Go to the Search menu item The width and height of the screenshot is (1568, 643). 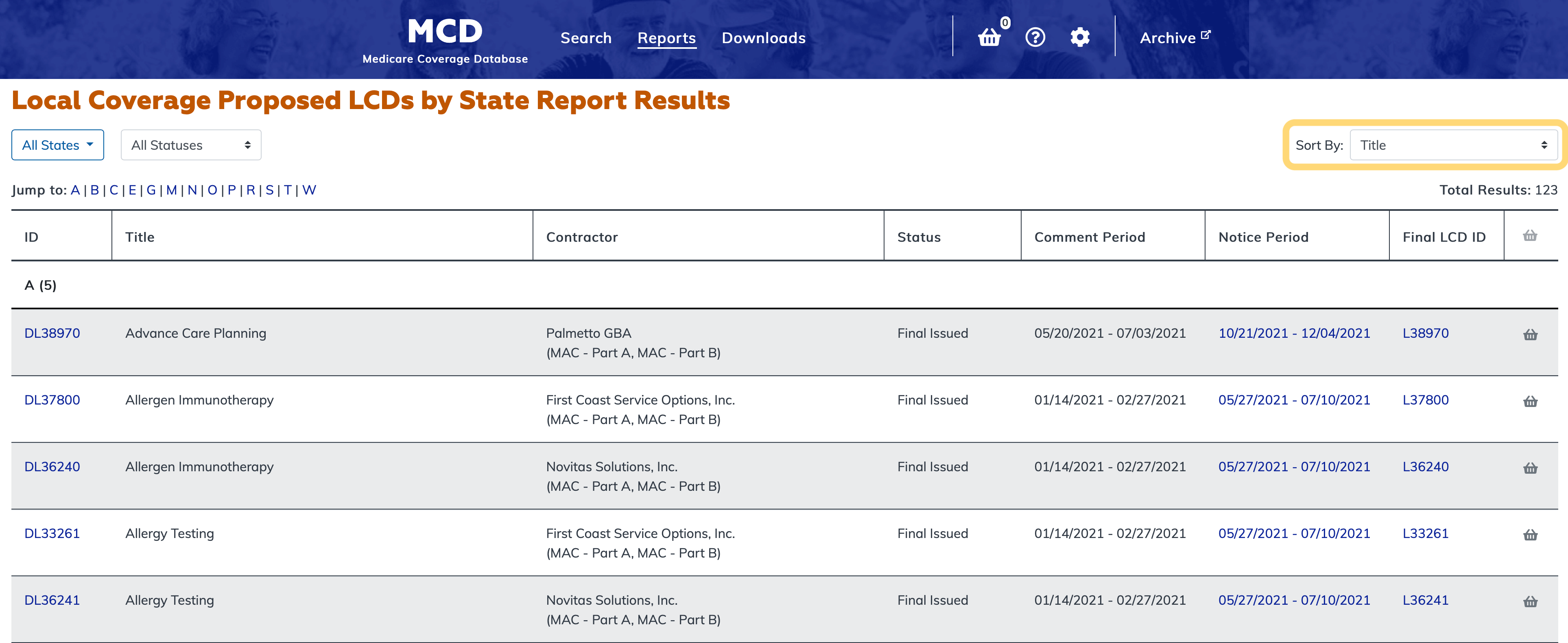click(585, 38)
